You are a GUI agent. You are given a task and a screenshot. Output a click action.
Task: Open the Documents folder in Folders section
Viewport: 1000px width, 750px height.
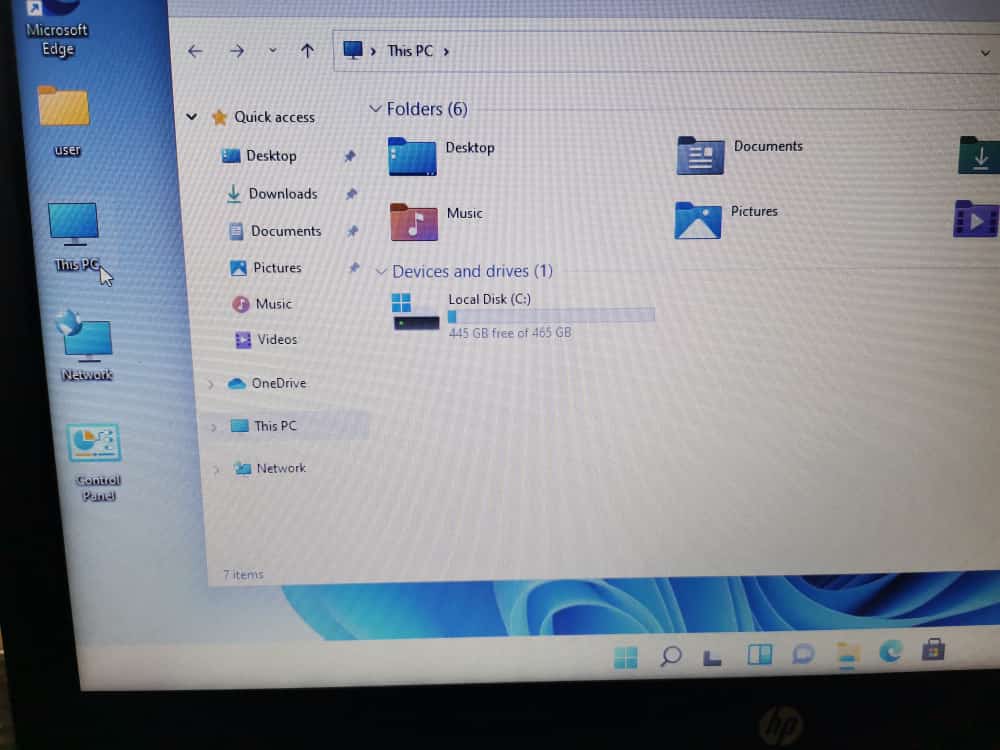pos(701,156)
